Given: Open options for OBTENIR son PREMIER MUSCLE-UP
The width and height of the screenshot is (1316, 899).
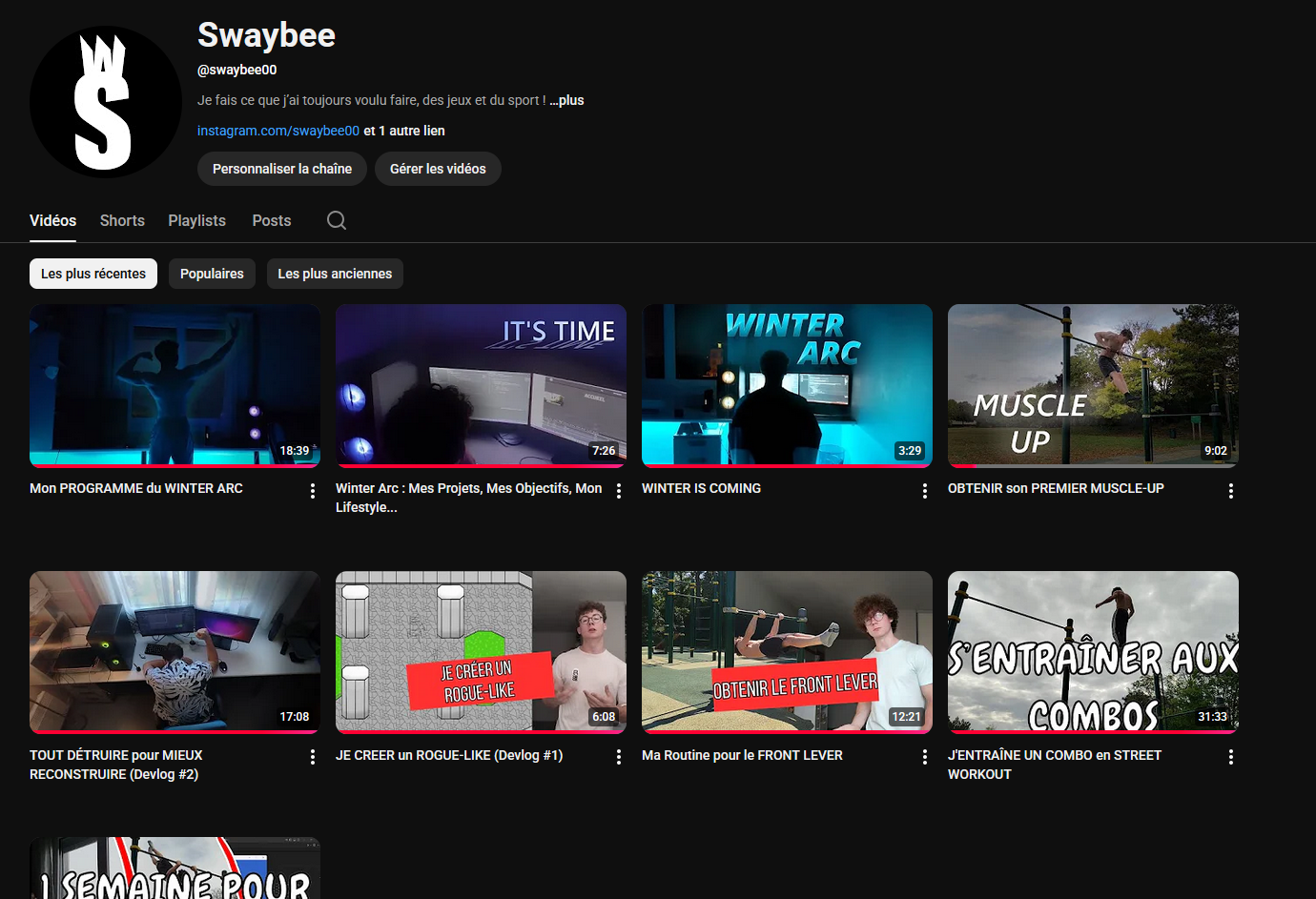Looking at the screenshot, I should point(1231,491).
